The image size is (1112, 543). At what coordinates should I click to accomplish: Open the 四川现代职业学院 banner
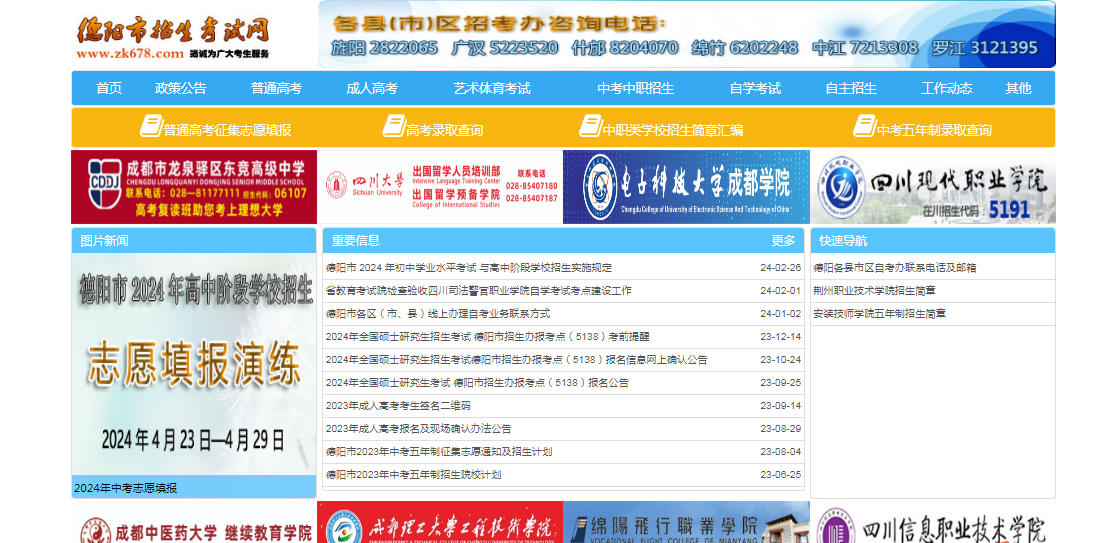(x=933, y=187)
